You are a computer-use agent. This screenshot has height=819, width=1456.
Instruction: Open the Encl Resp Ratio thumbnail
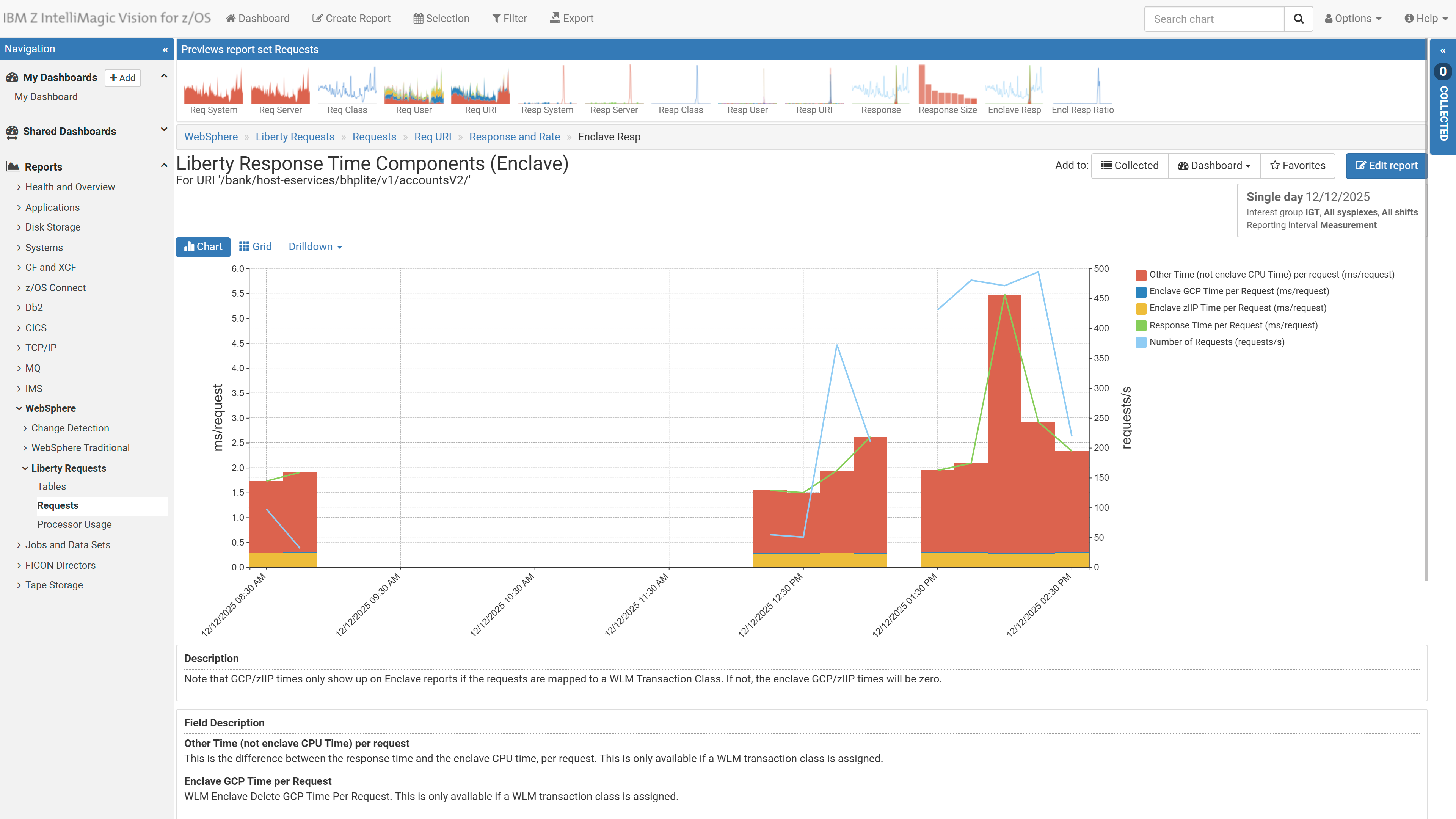[1083, 90]
